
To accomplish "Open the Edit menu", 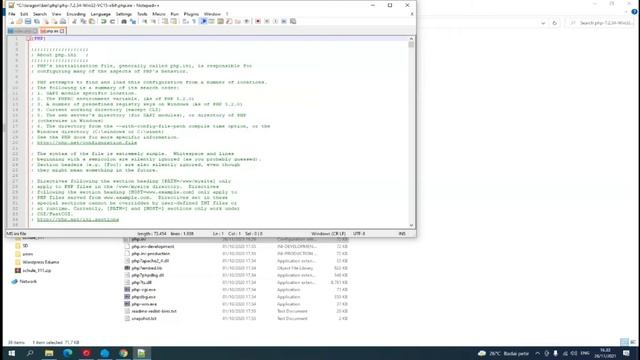I will tap(24, 14).
